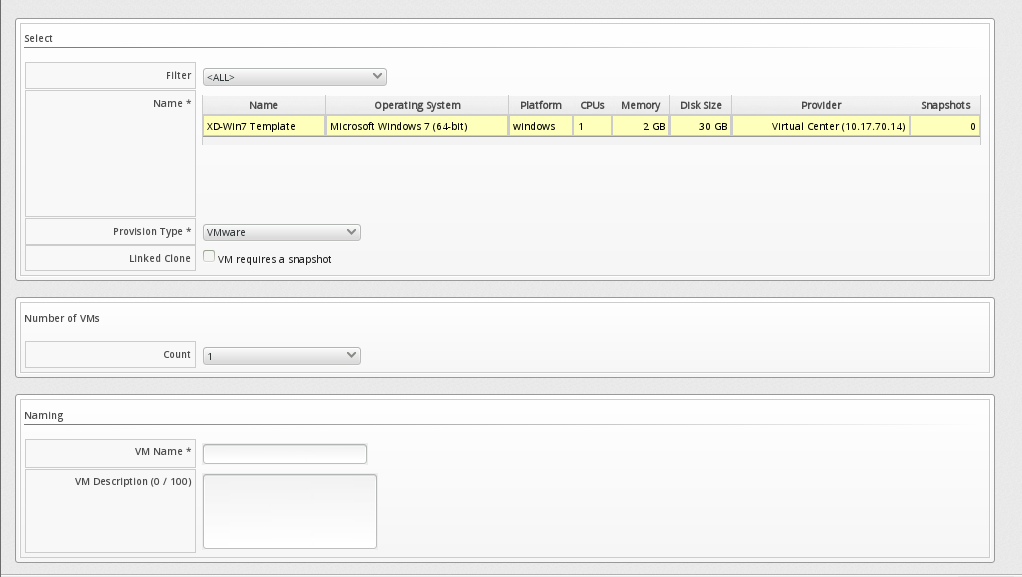Click the Memory column header
Viewport: 1022px width, 577px height.
point(640,105)
